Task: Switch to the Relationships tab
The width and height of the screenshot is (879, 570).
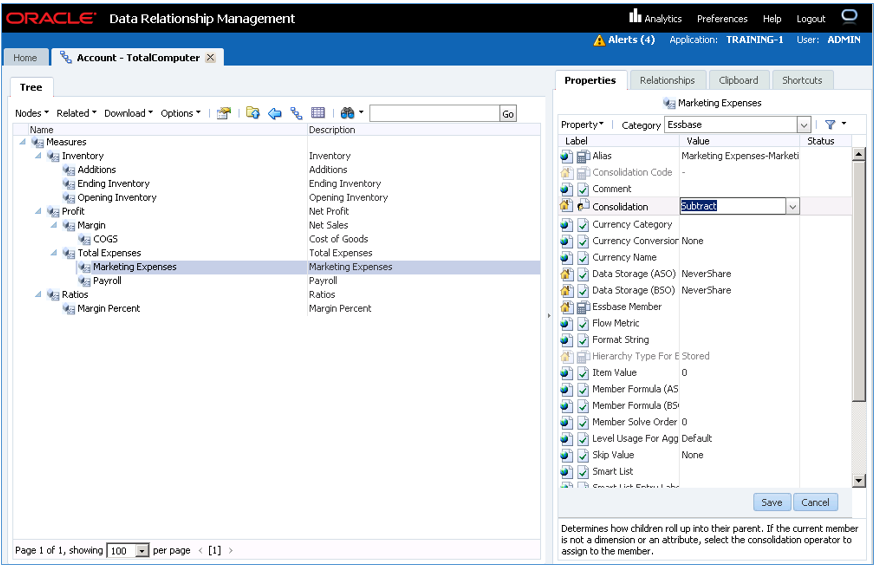Action: click(667, 81)
